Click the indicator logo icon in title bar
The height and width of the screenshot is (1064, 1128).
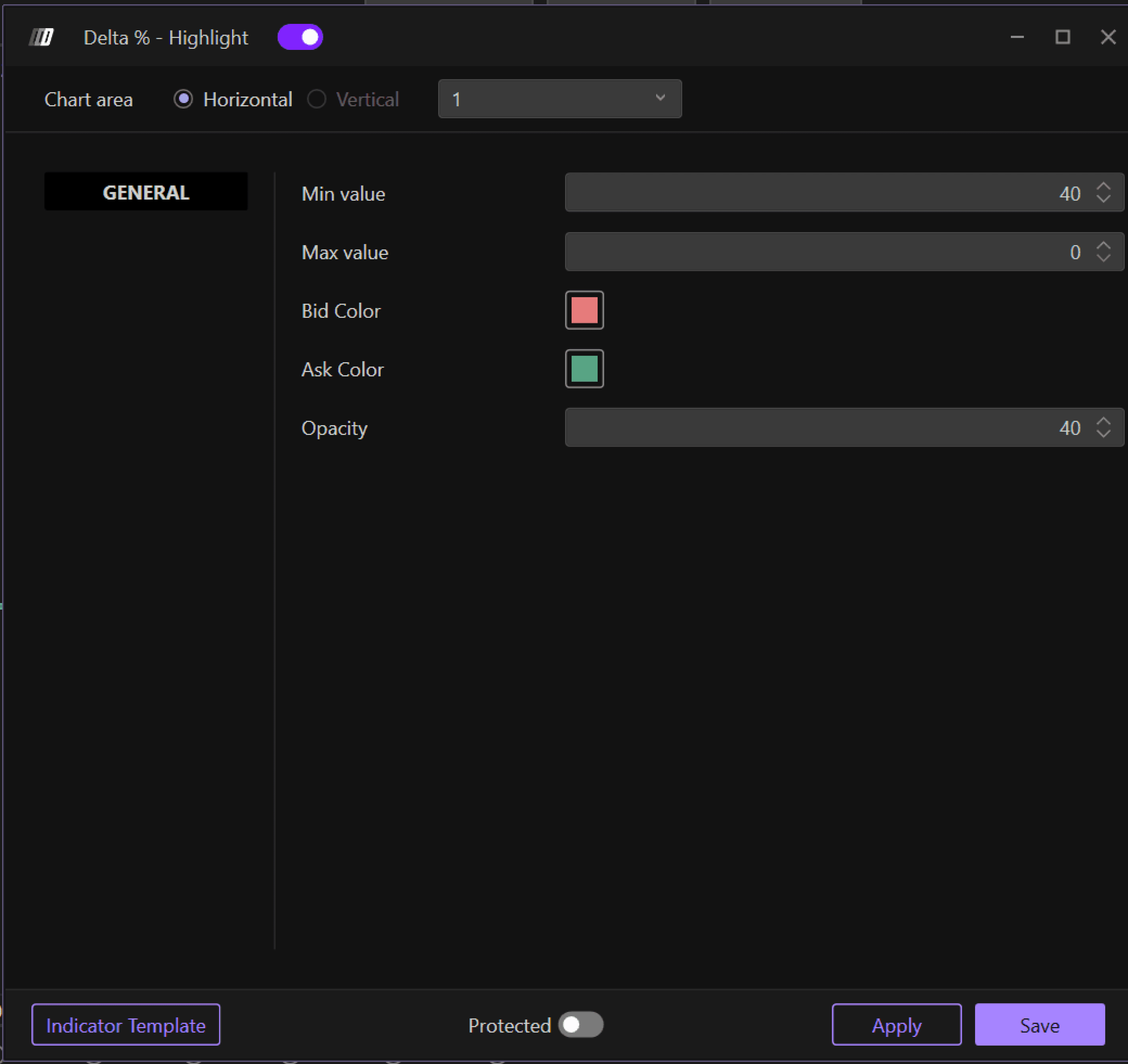click(41, 37)
